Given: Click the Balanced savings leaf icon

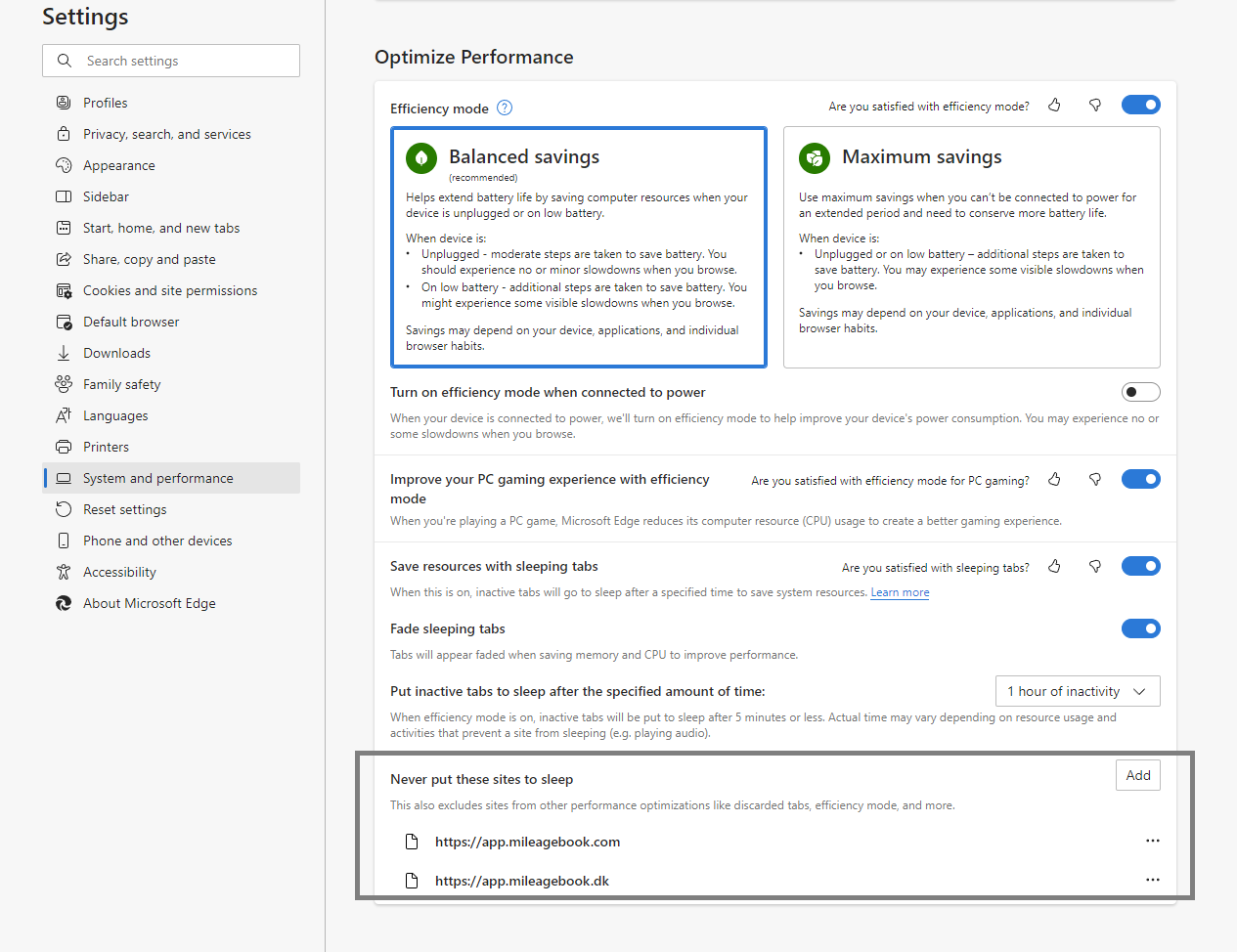Looking at the screenshot, I should pyautogui.click(x=421, y=157).
